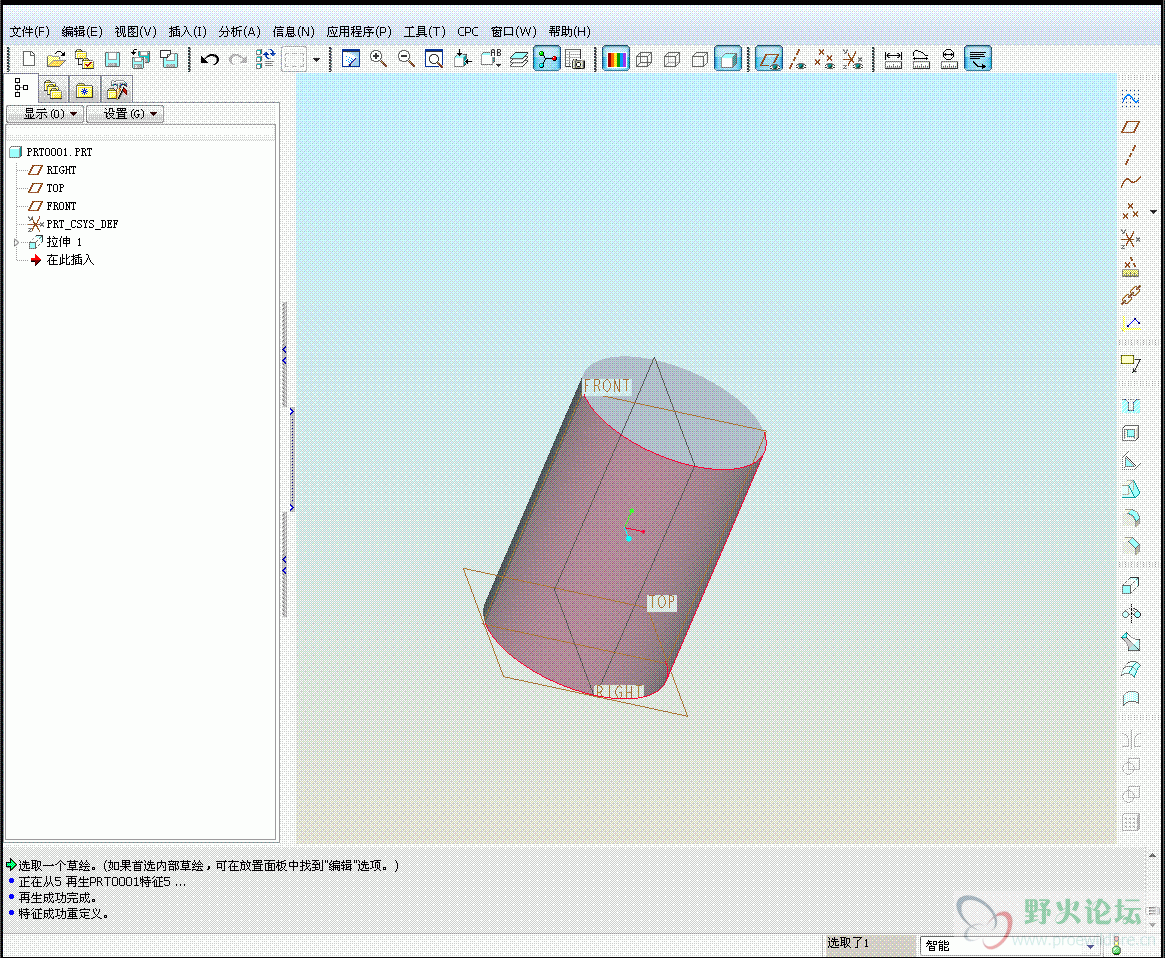Click the Regenerate model icon
This screenshot has width=1165, height=958.
(x=265, y=59)
